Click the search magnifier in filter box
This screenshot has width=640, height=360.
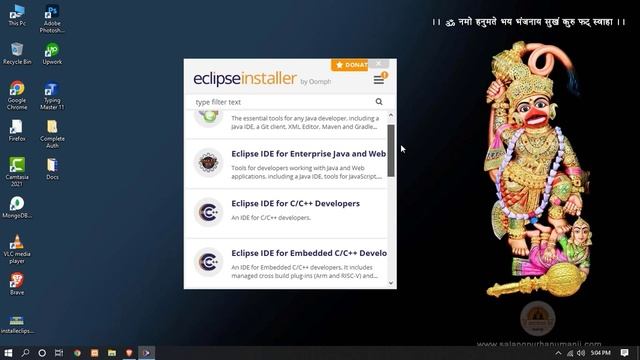(379, 102)
